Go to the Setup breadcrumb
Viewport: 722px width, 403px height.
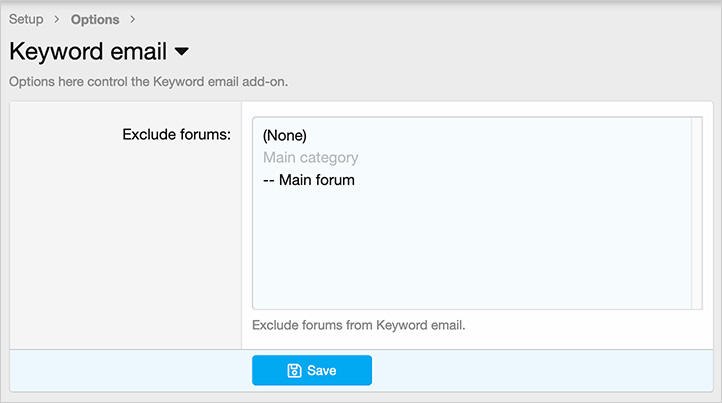pyautogui.click(x=26, y=20)
